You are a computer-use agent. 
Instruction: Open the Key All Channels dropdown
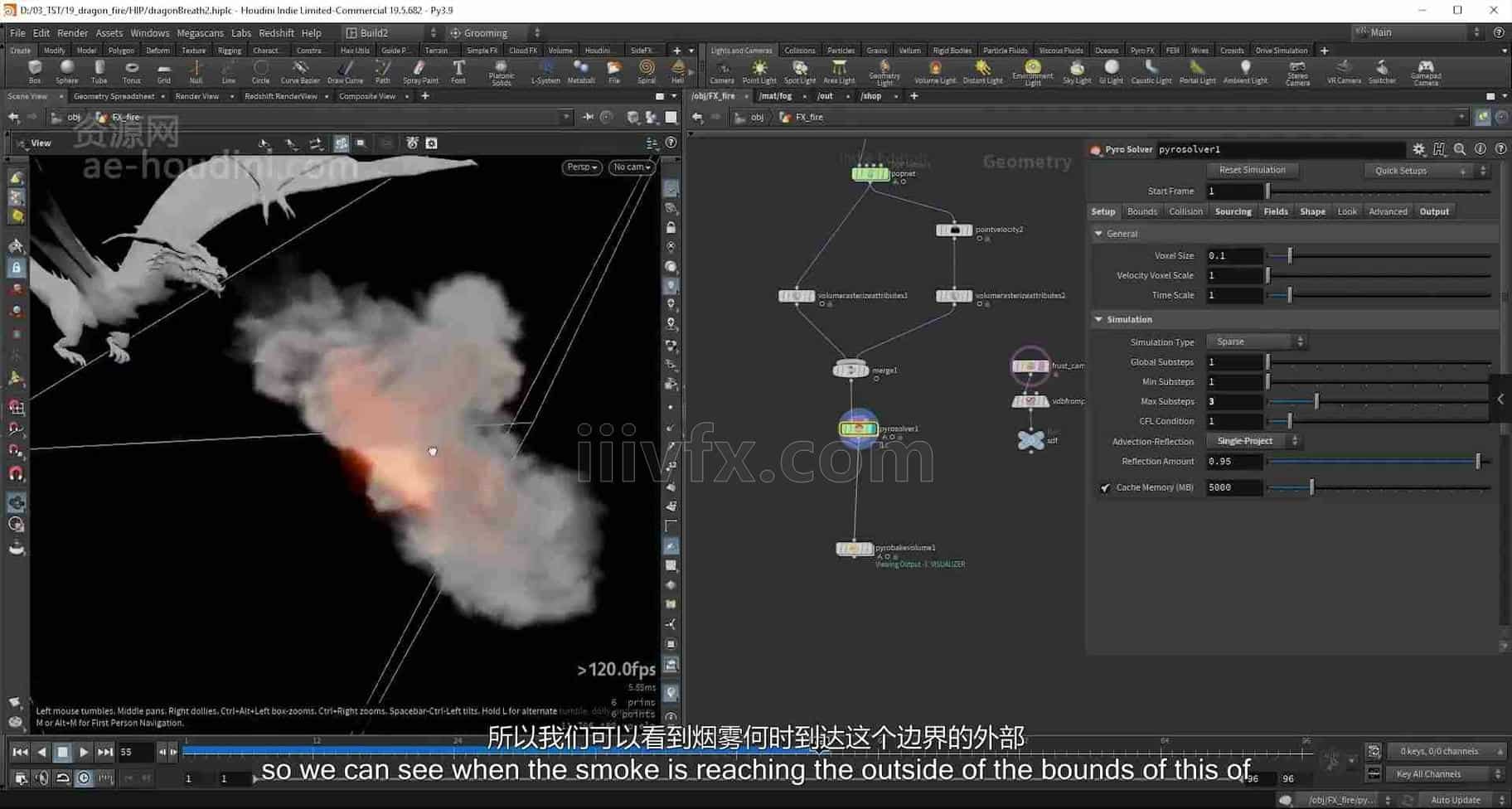(x=1447, y=774)
